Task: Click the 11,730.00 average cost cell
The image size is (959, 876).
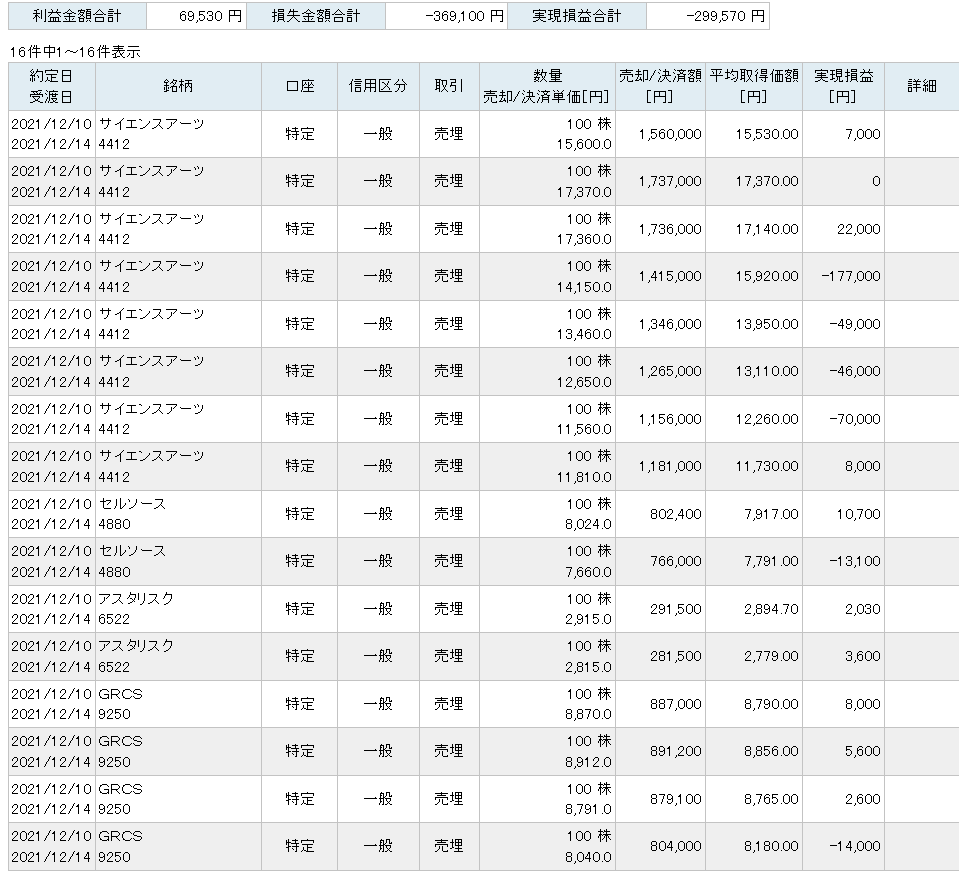Action: click(x=754, y=466)
